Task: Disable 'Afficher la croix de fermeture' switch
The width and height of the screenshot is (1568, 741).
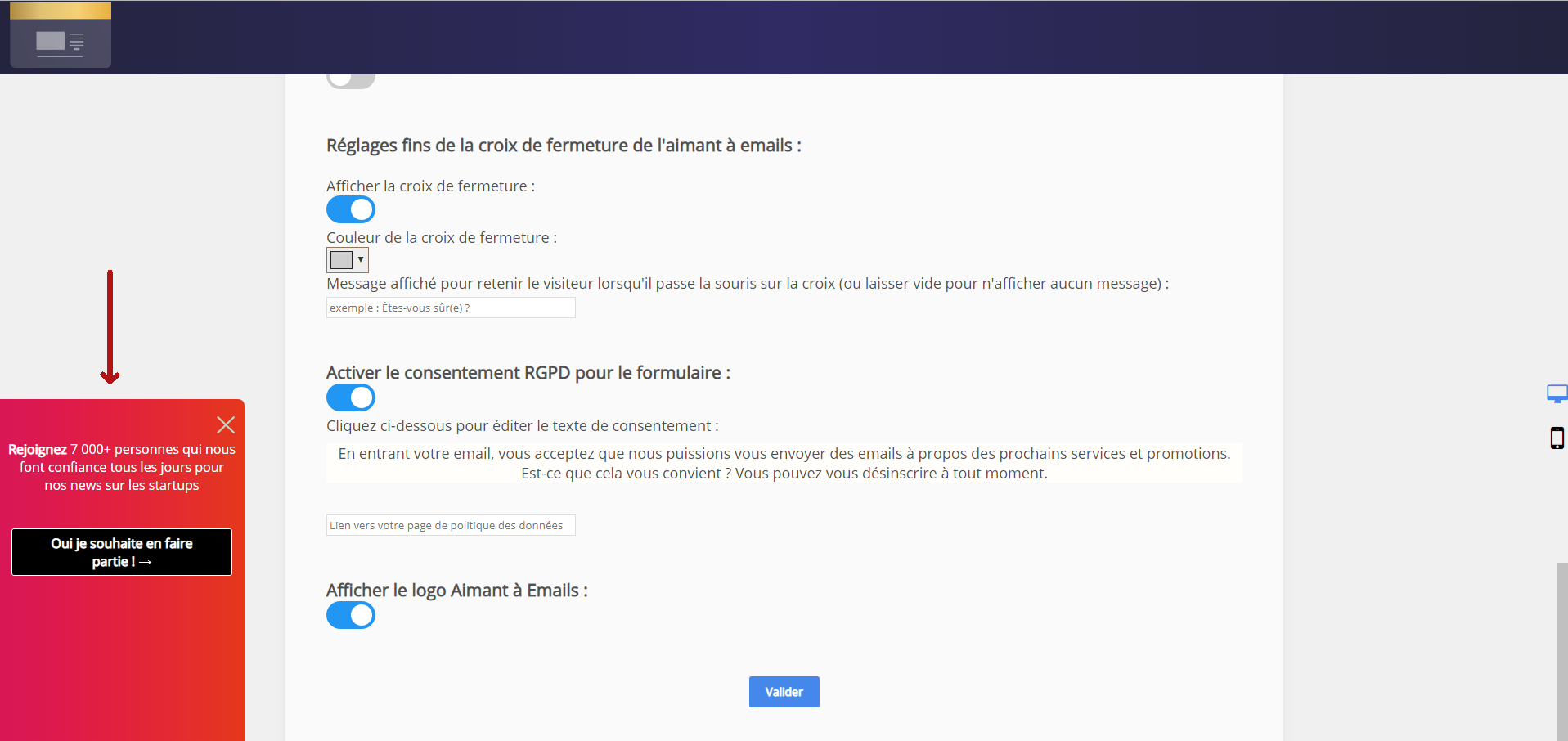Action: (x=351, y=210)
